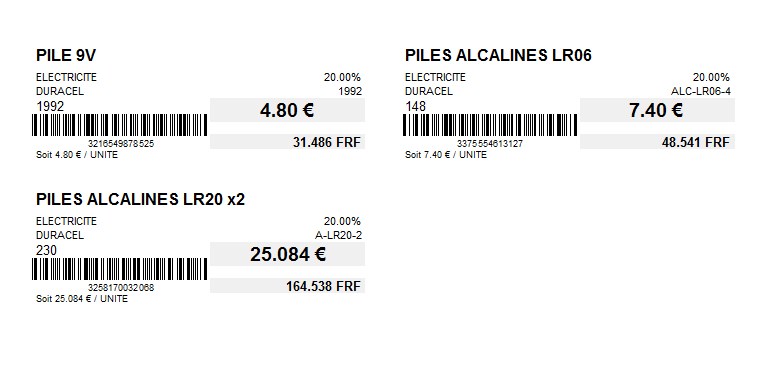The image size is (770, 368).
Task: Click the barcode on the LR20 x2 label
Action: [x=120, y=269]
